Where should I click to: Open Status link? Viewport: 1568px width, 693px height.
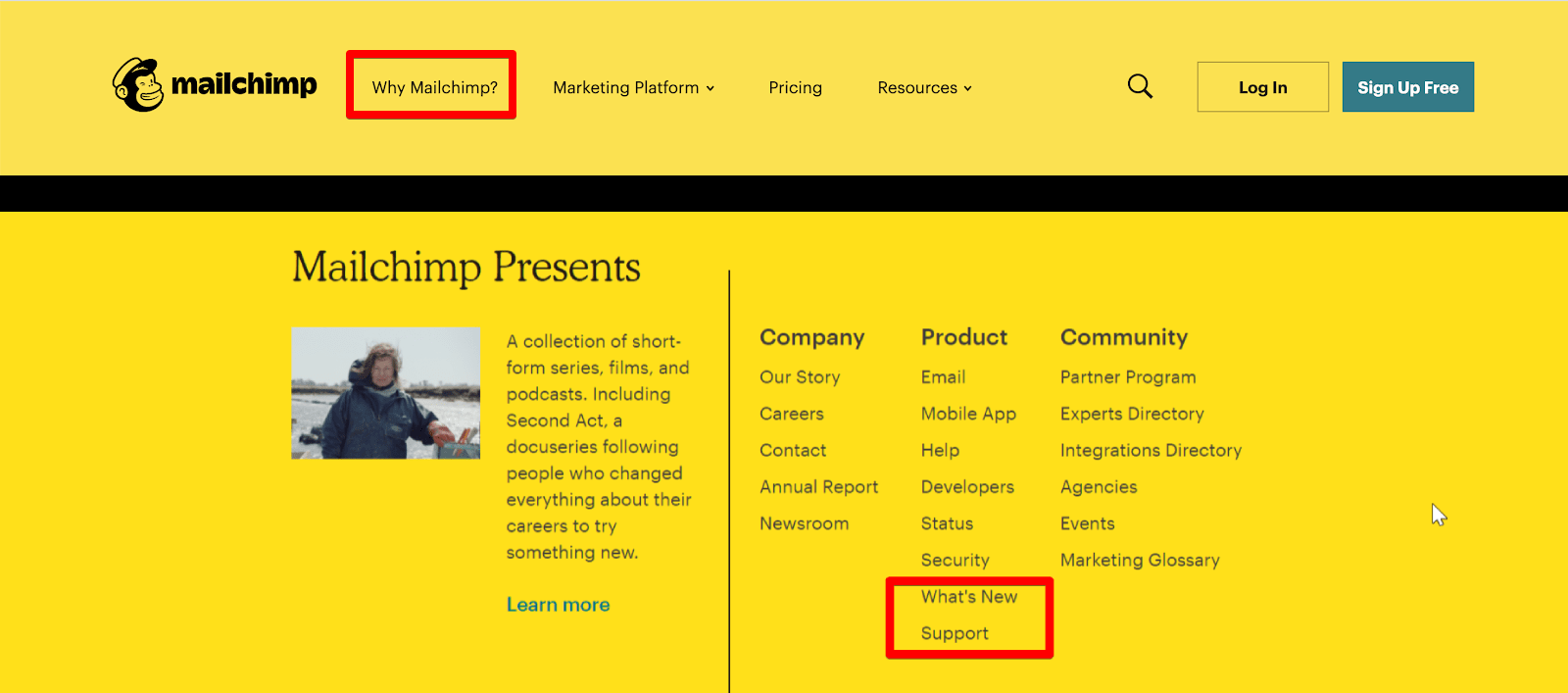click(x=947, y=523)
